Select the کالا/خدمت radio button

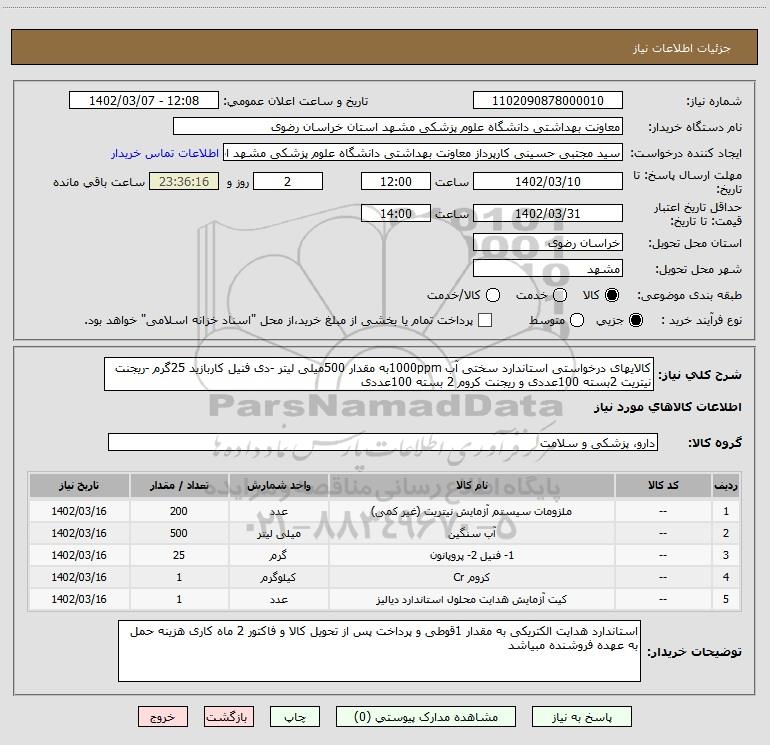[493, 295]
